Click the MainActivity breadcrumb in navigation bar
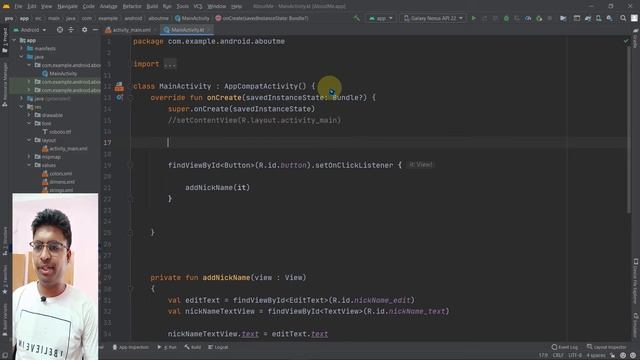Screen dimensions: 640x360 [x=192, y=18]
